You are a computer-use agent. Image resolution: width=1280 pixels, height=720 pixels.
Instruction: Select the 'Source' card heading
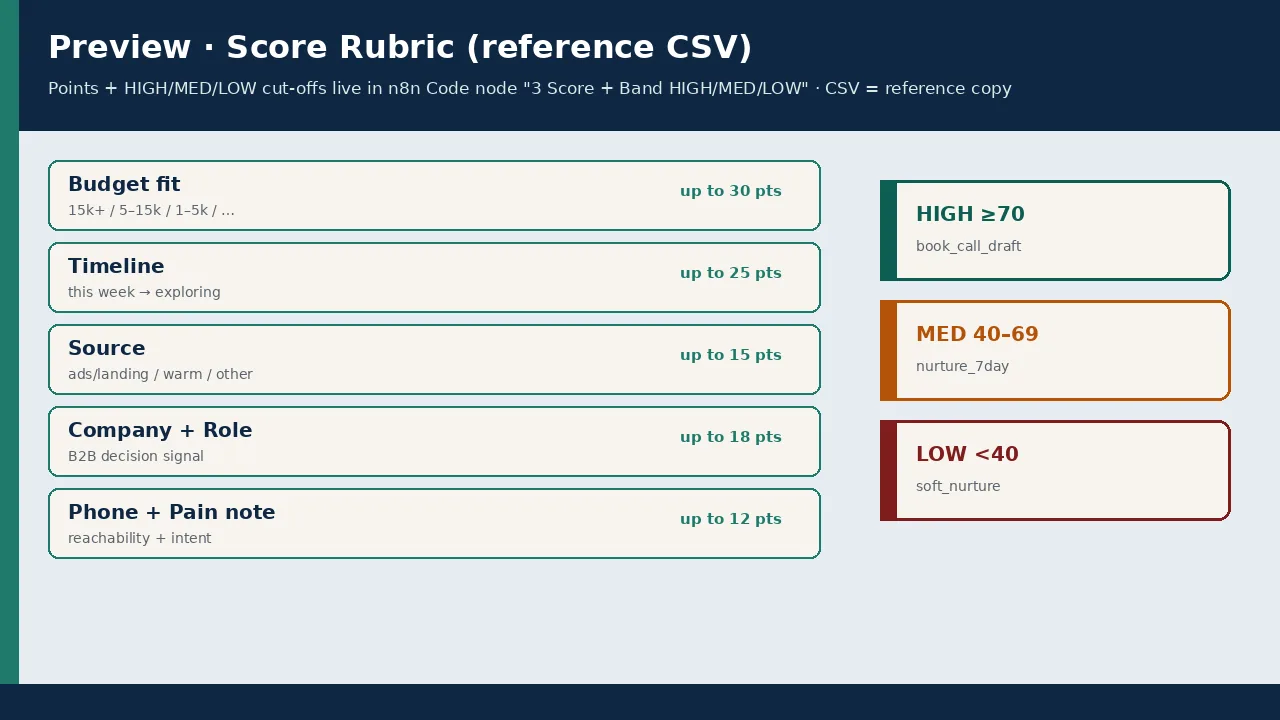pos(107,348)
